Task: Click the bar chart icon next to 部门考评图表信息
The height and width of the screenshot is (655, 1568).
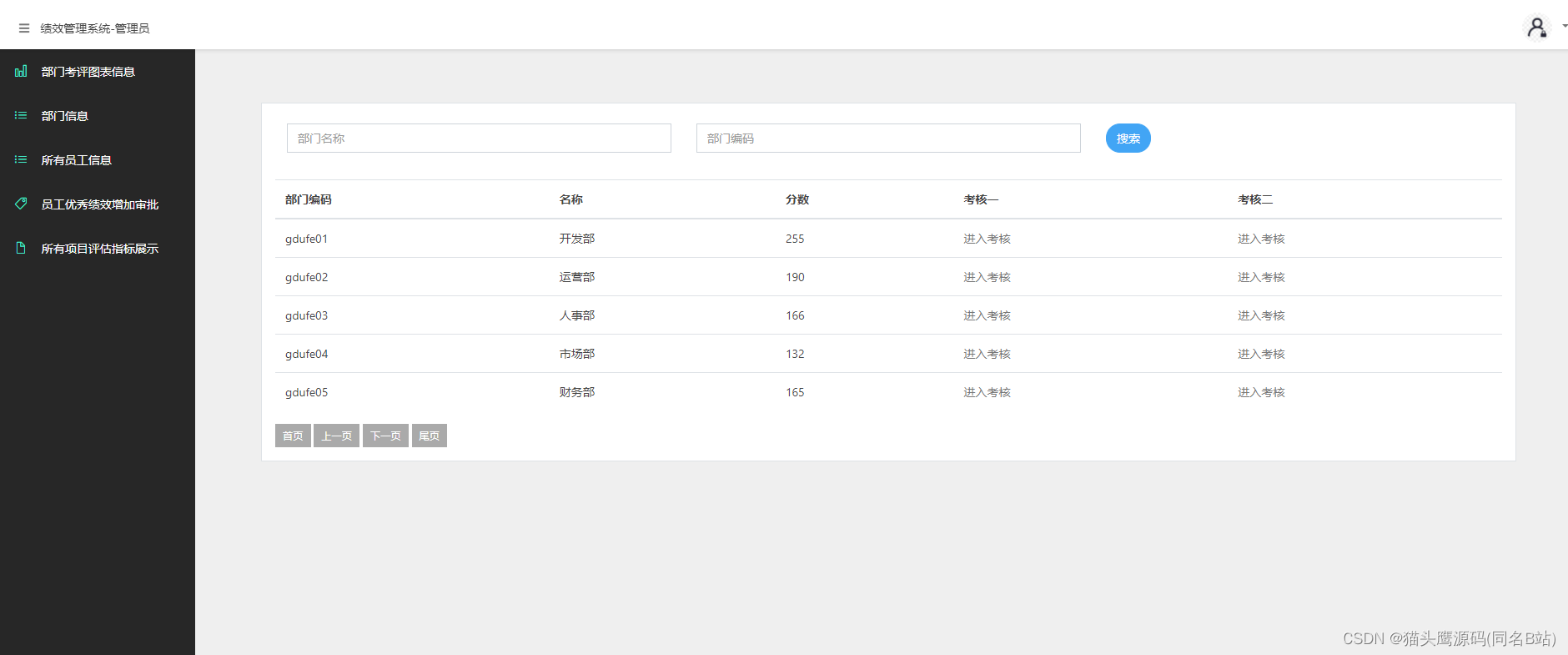Action: [21, 71]
